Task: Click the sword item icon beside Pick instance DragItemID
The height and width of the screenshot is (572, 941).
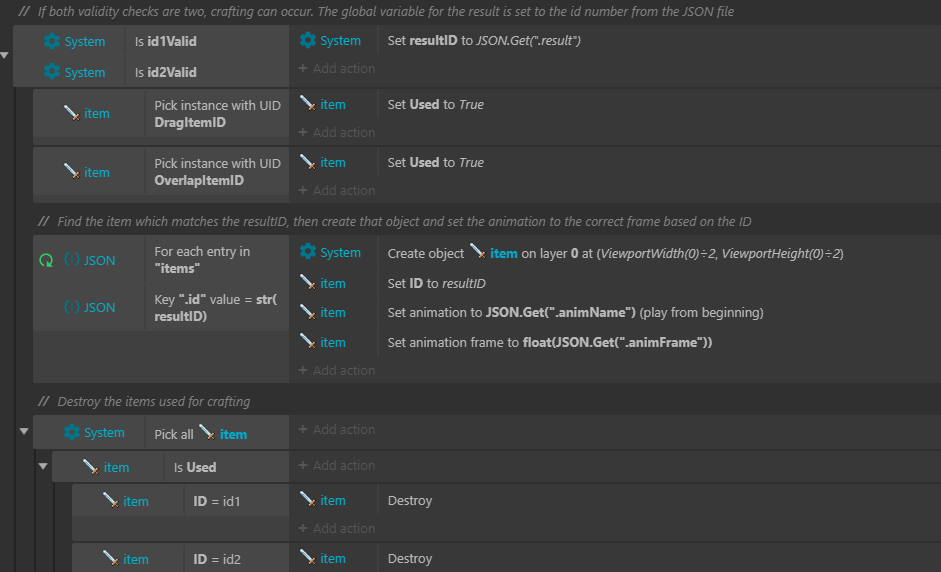Action: 71,113
